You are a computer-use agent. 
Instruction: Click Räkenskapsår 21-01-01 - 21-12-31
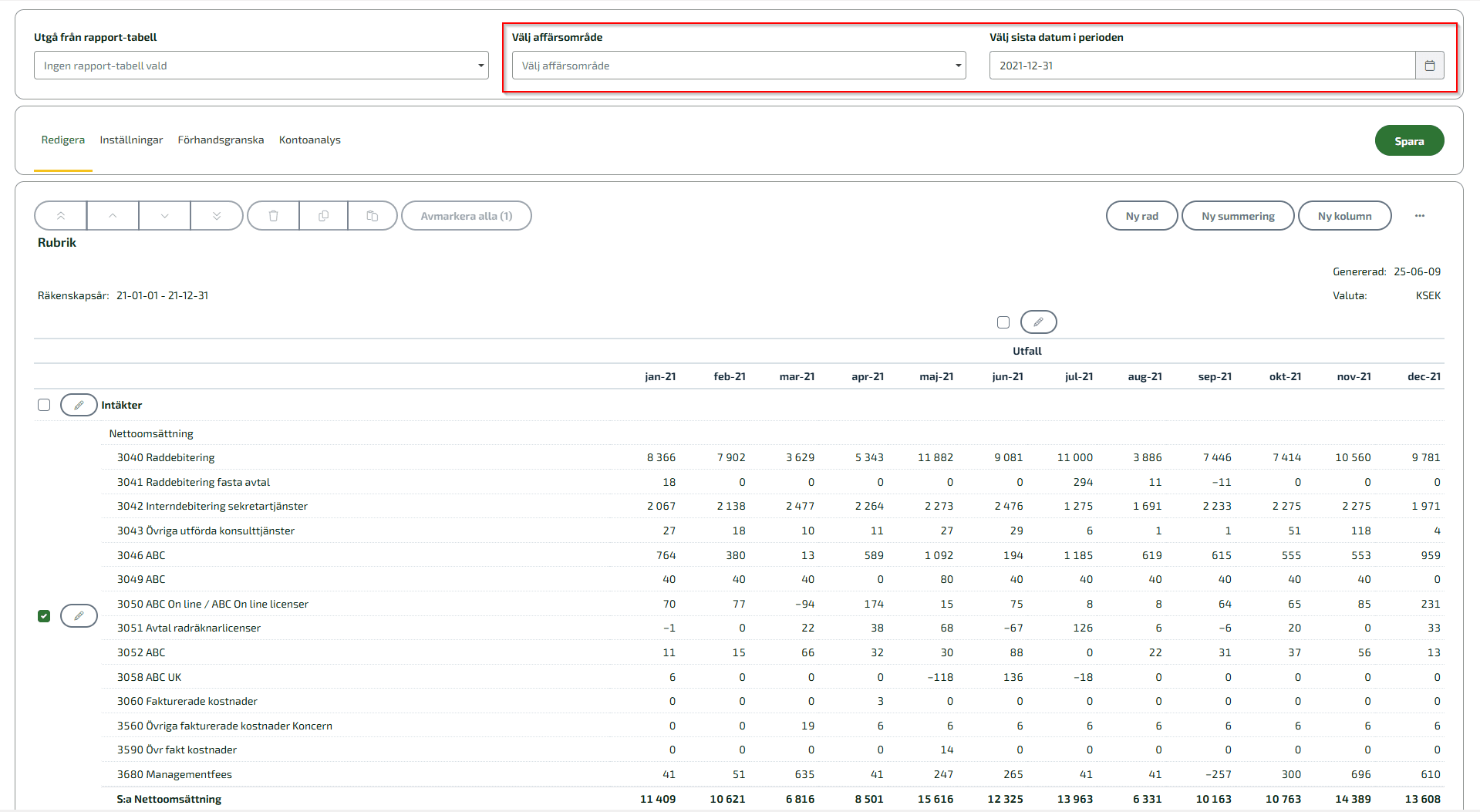(123, 295)
